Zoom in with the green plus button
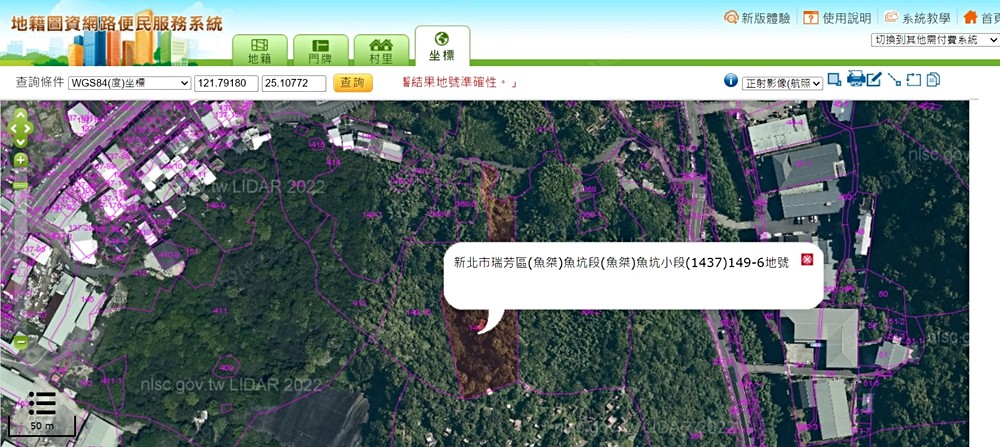This screenshot has height=447, width=1000. pyautogui.click(x=20, y=160)
